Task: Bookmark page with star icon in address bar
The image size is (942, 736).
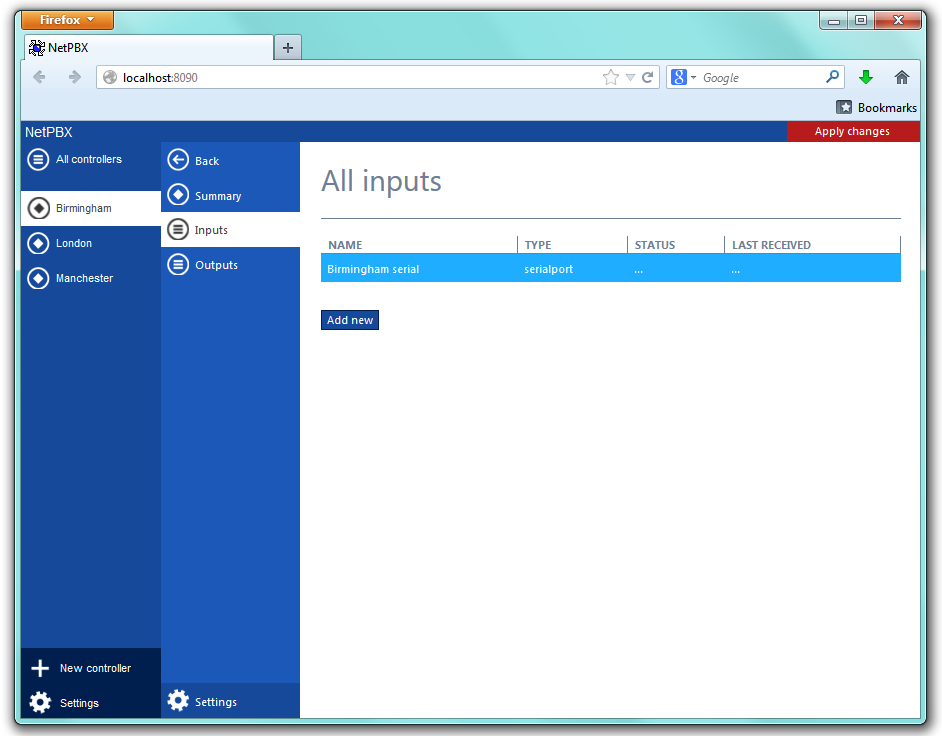Action: (x=610, y=77)
